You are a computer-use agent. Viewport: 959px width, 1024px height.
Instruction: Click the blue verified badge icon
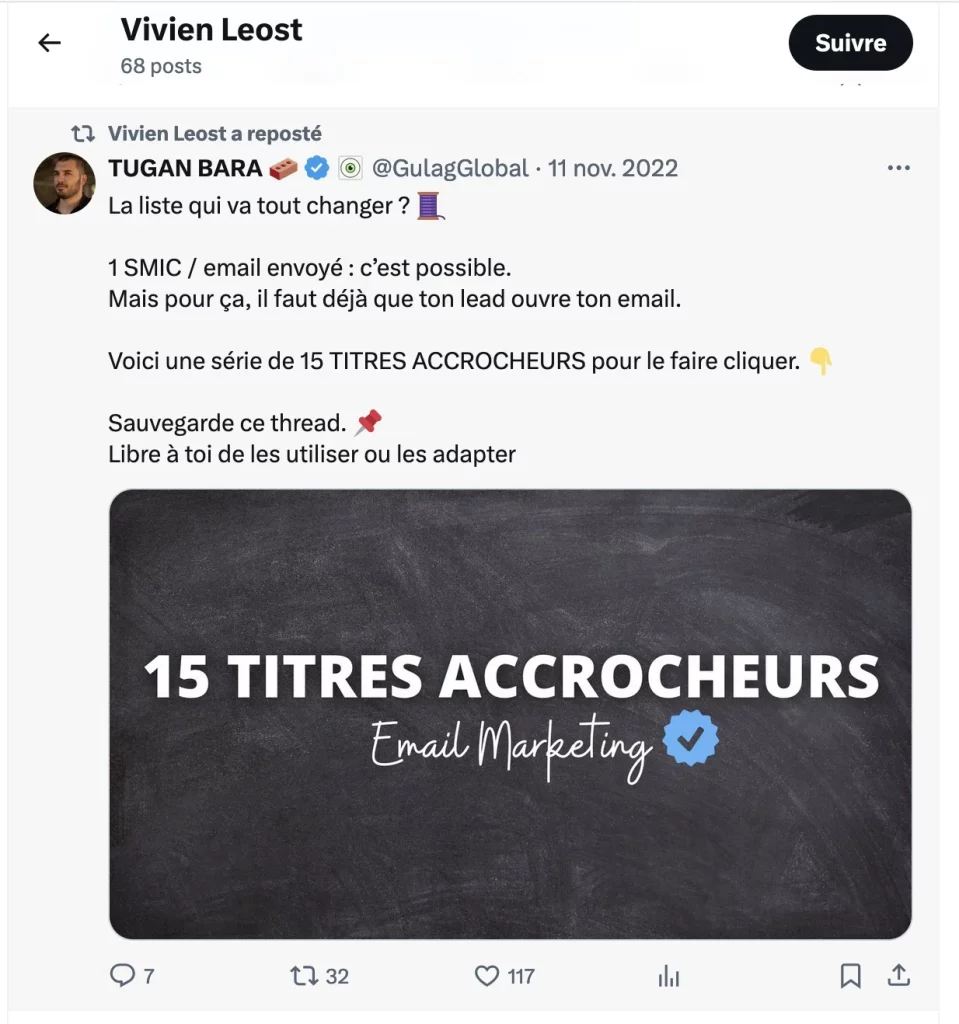coord(317,168)
